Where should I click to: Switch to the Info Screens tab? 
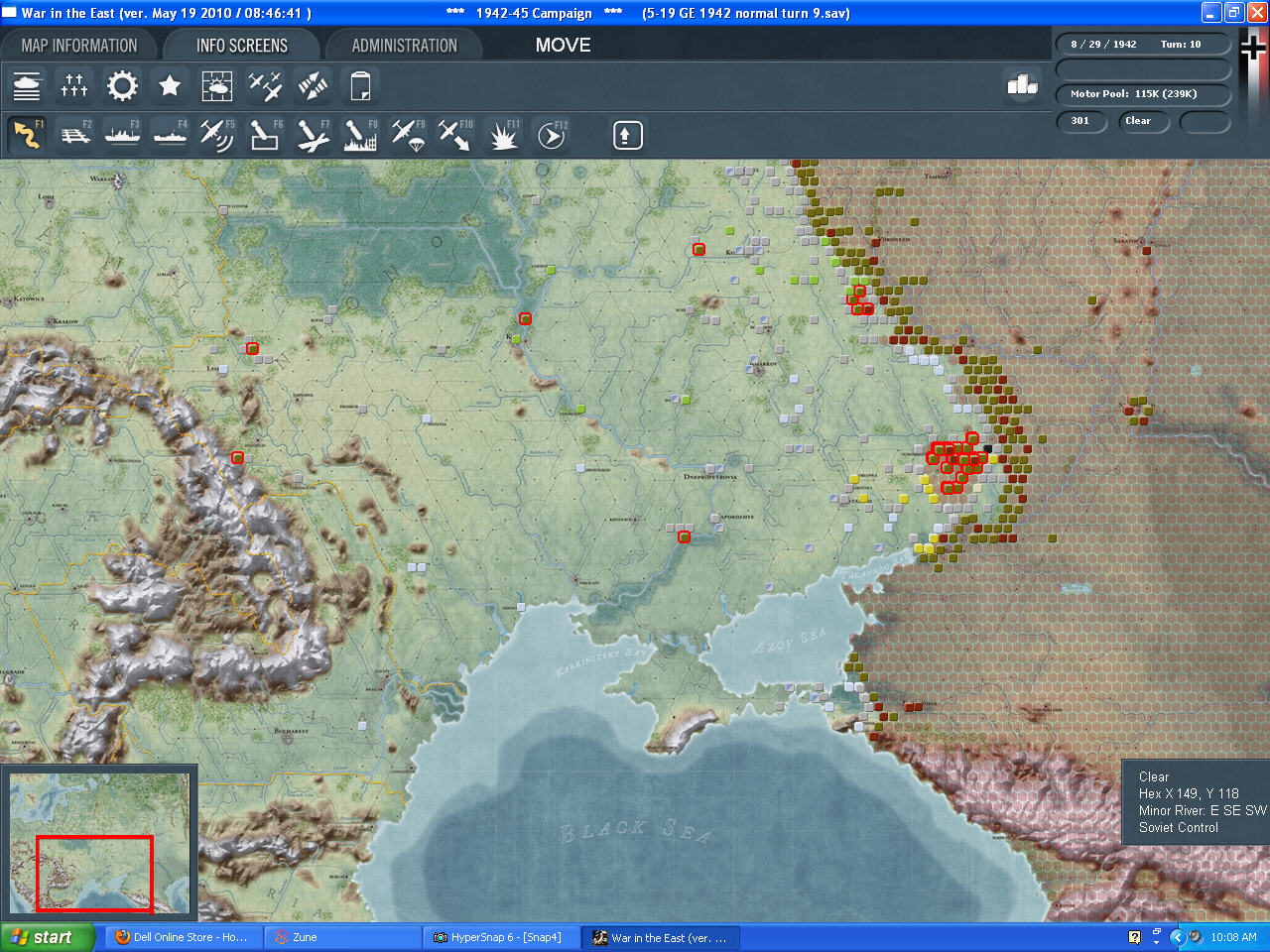coord(241,46)
